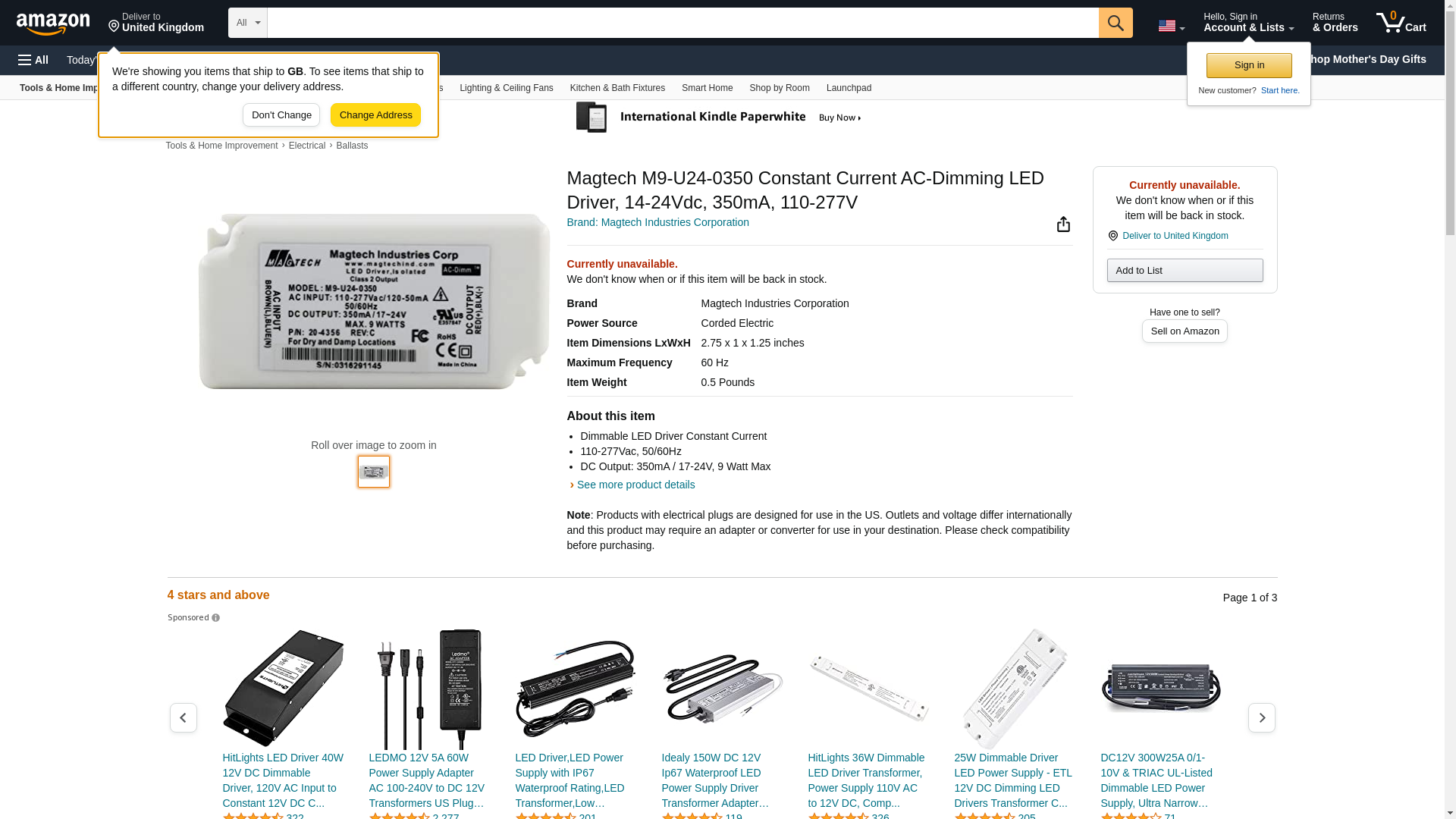Click the Amazon logo
The width and height of the screenshot is (1456, 819).
pos(53,24)
